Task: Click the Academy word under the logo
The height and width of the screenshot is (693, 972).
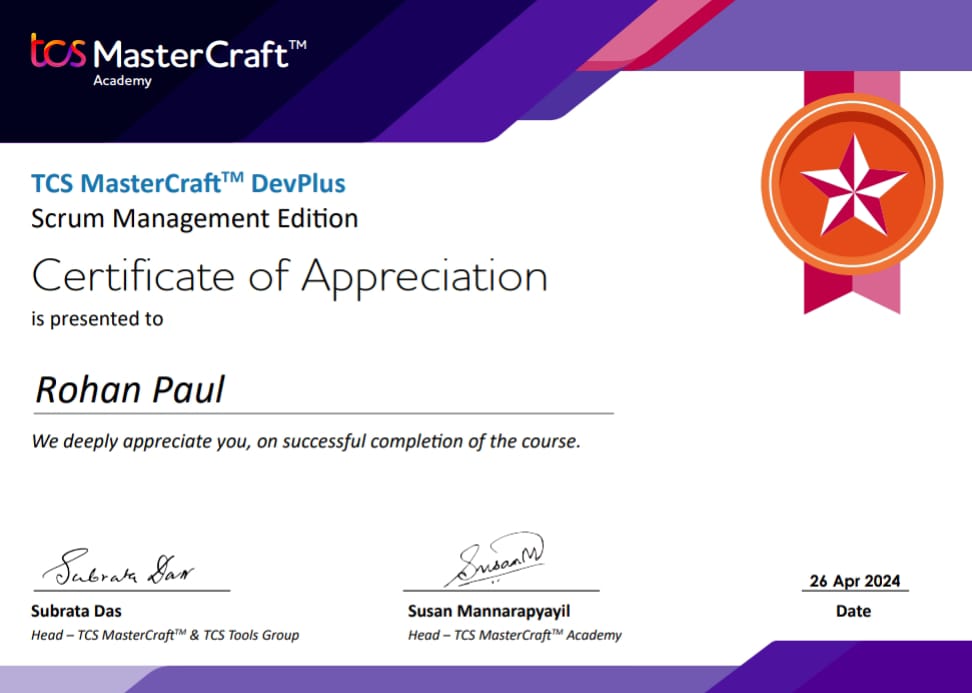Action: point(122,81)
